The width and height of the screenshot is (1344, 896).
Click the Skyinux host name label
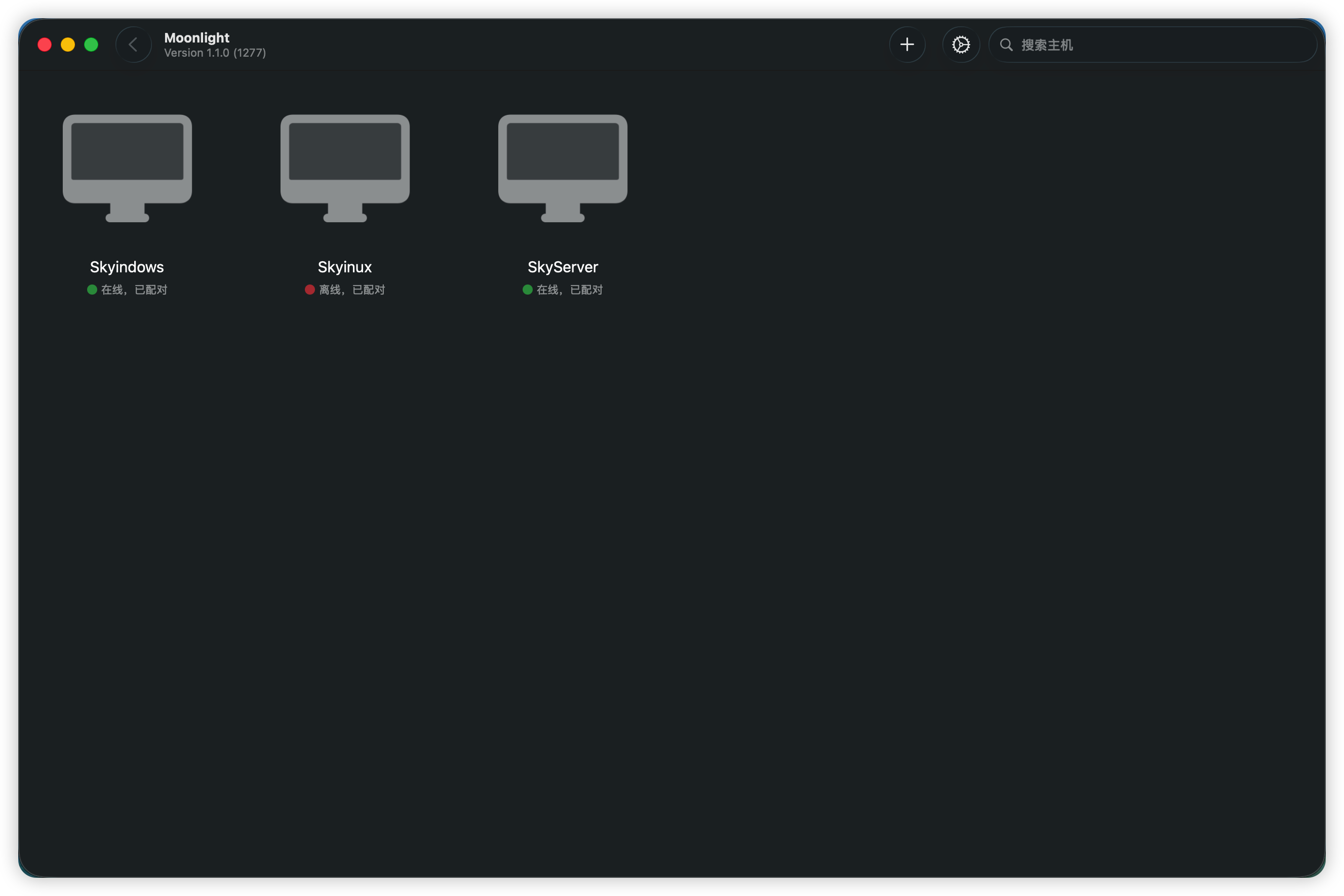click(345, 267)
